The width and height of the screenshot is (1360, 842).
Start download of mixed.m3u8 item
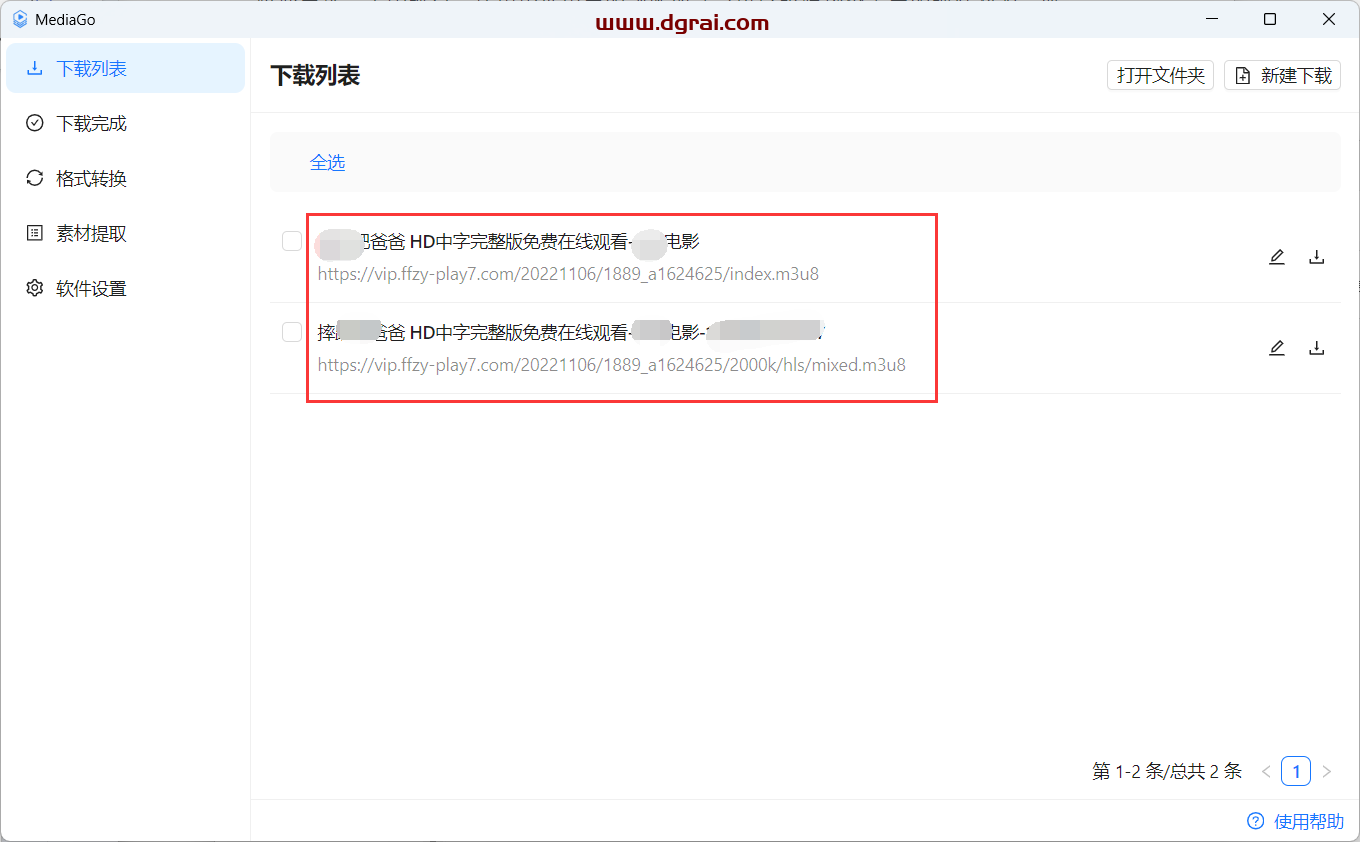[1317, 348]
